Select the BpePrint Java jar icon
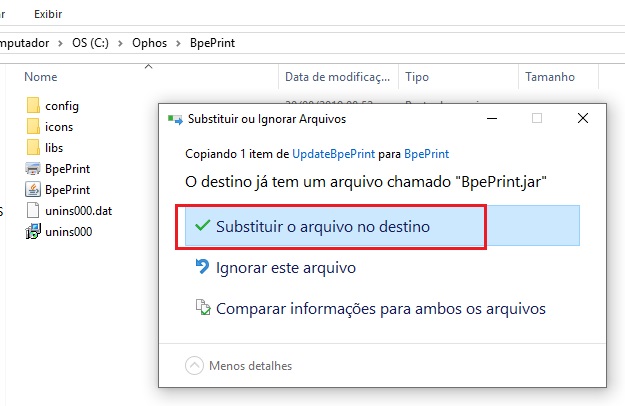 pyautogui.click(x=33, y=190)
